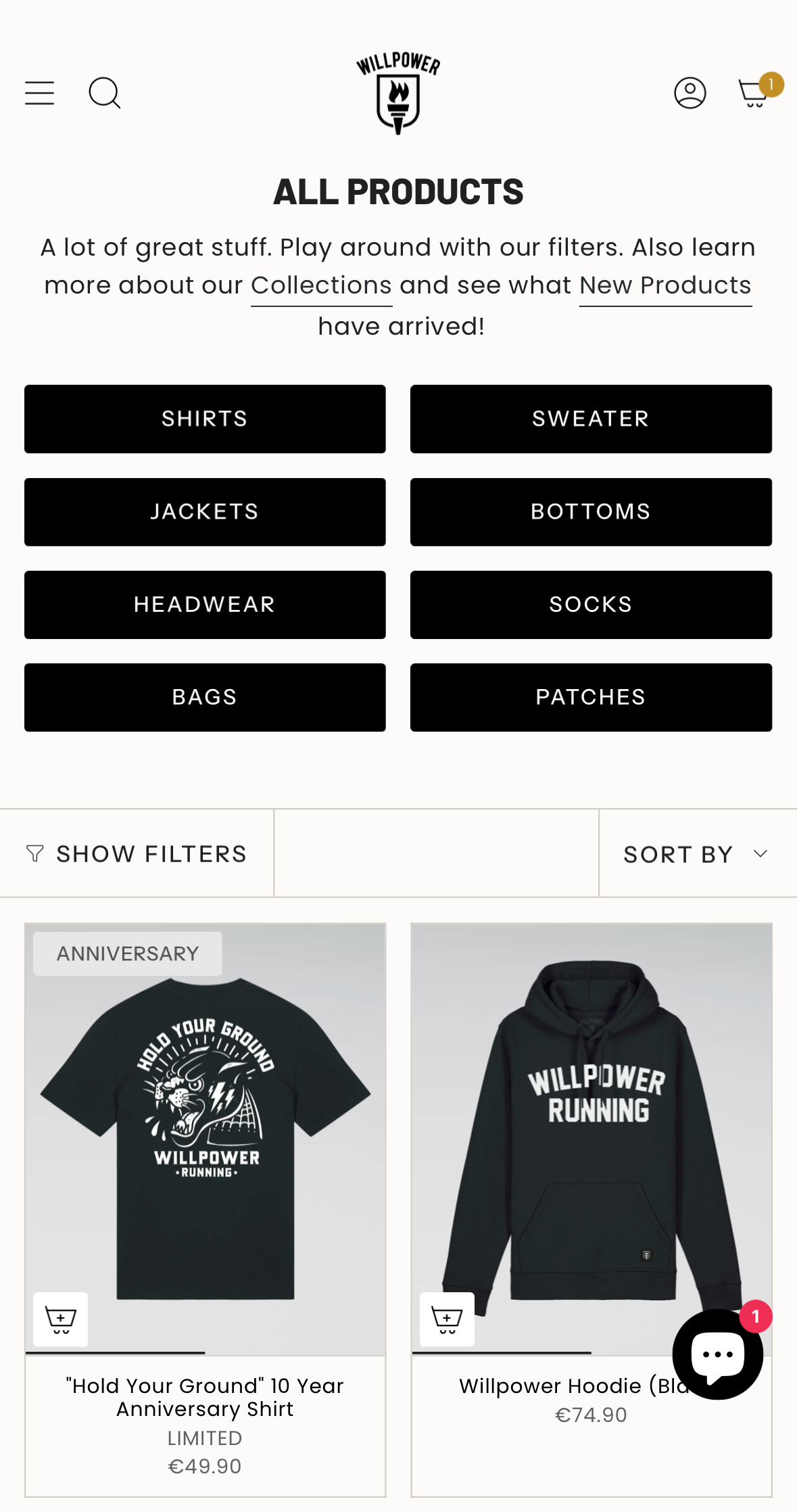Open the Headwear category
Screen dimensions: 797x1512
pyautogui.click(x=205, y=605)
